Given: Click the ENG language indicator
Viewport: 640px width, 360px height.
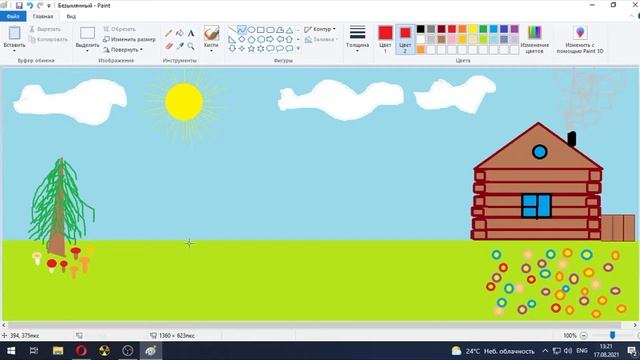Looking at the screenshot, I should click(582, 351).
